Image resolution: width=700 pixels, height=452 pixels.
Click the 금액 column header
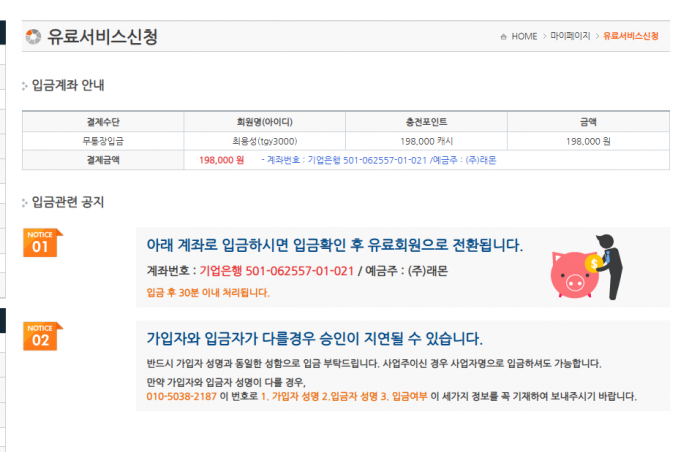[587, 122]
